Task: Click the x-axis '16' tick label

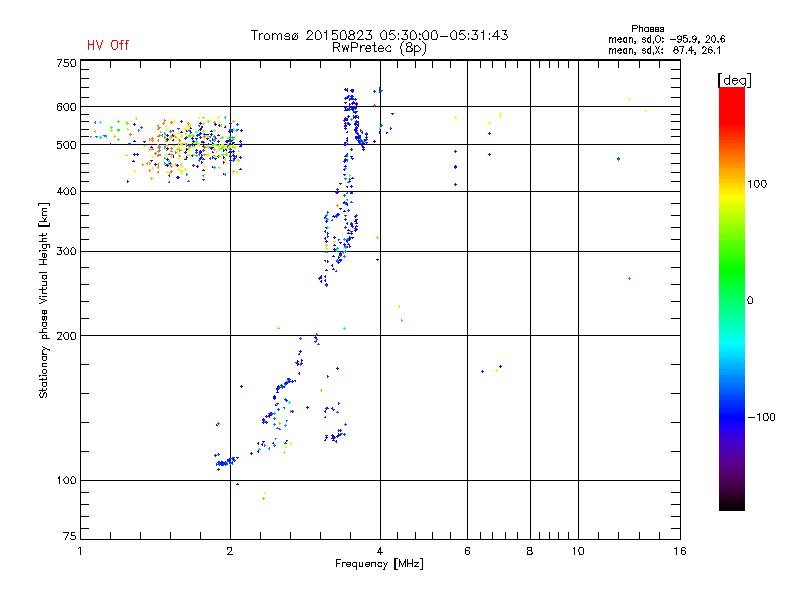Action: [680, 551]
